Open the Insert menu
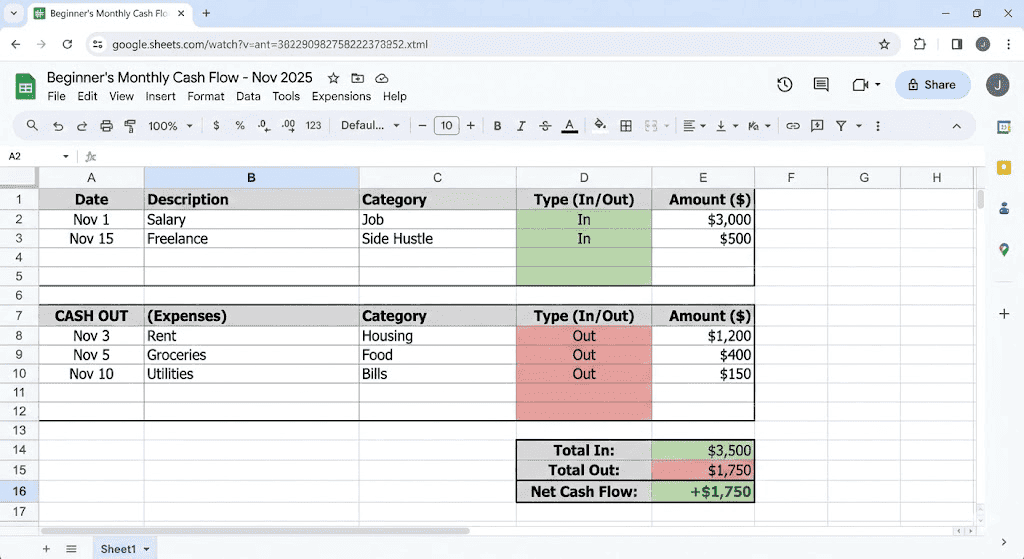 tap(160, 97)
